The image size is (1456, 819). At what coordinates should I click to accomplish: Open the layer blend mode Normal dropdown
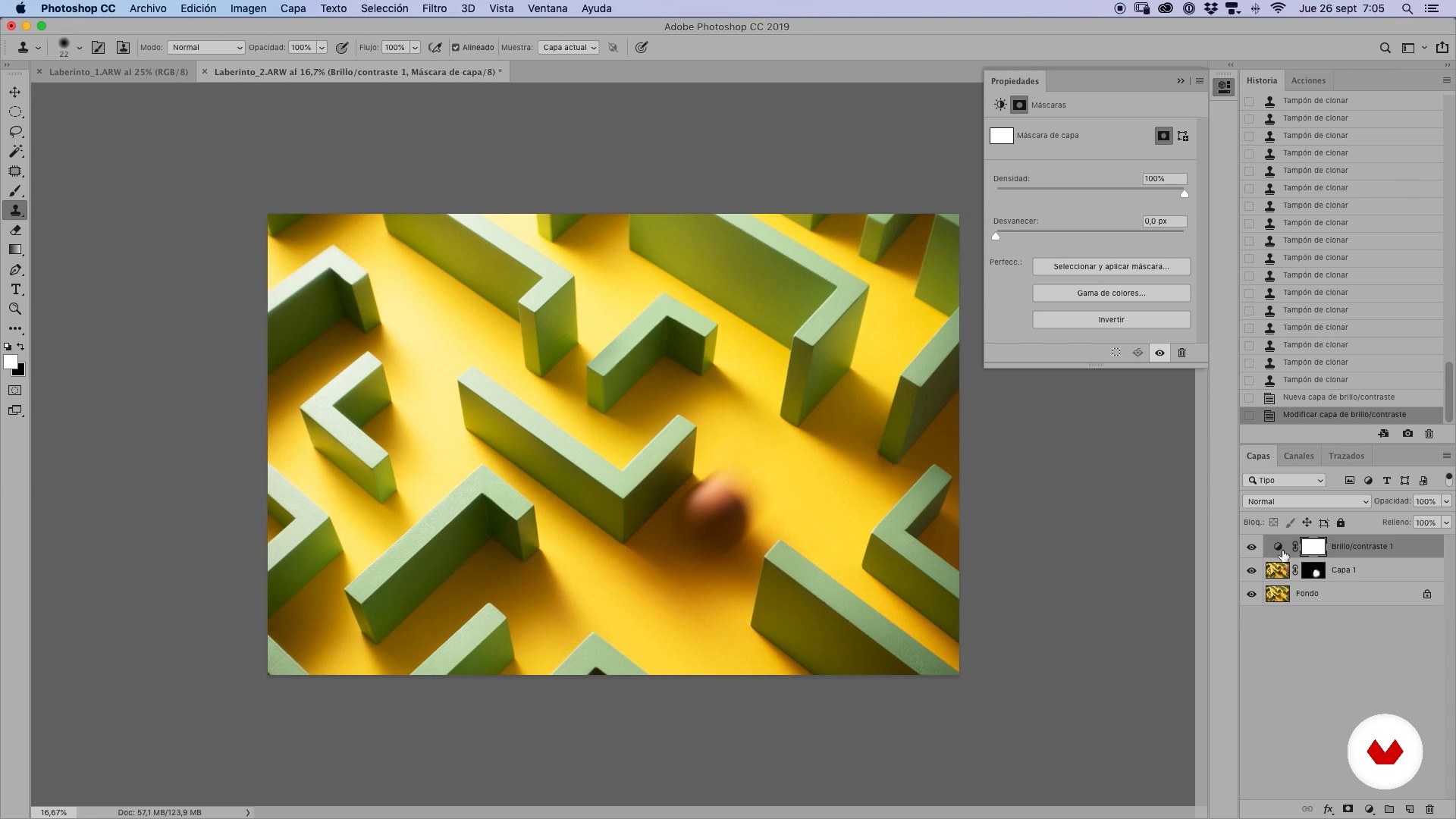(x=1306, y=501)
